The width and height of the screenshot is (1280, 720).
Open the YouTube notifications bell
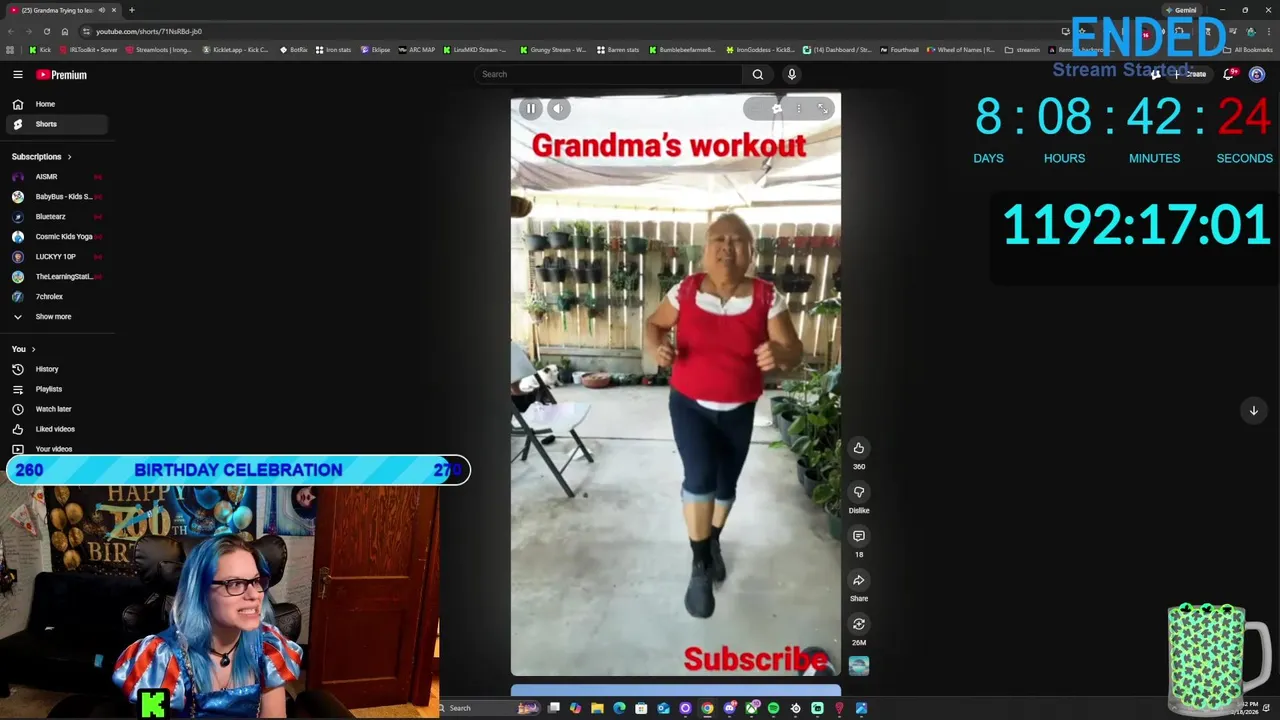point(1229,74)
